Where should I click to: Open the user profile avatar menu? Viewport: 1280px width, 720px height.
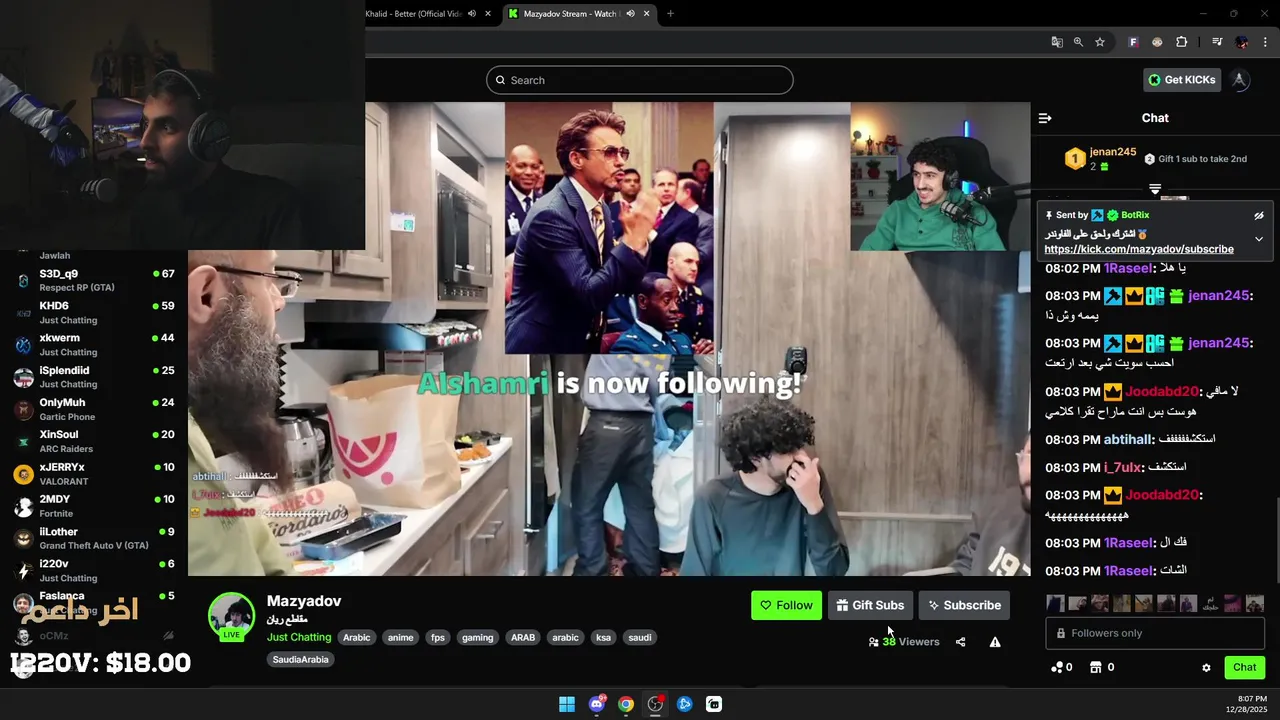click(x=1240, y=80)
